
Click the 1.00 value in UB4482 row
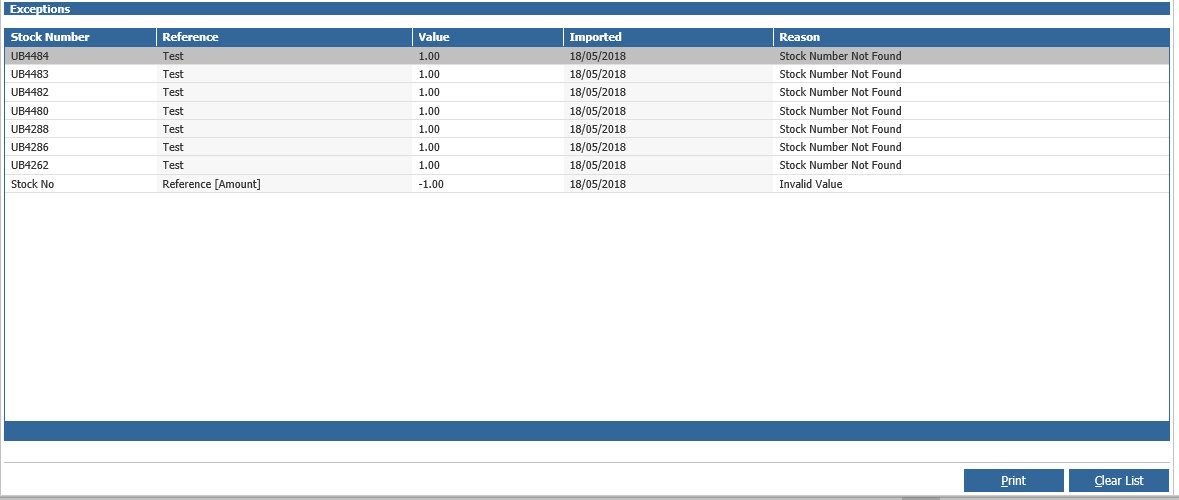coord(429,92)
